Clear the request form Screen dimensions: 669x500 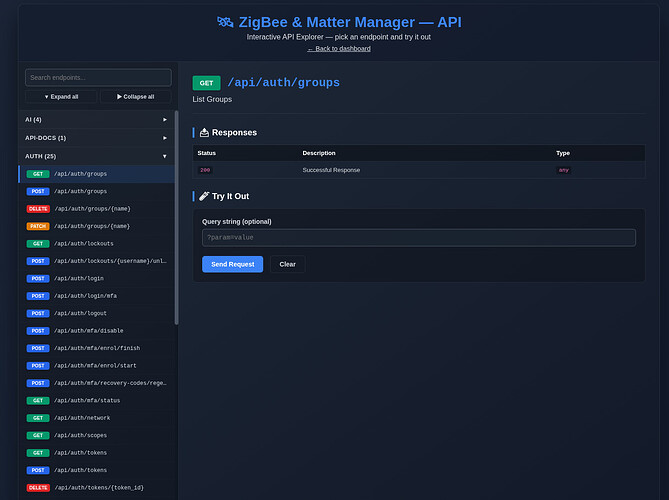click(x=288, y=264)
